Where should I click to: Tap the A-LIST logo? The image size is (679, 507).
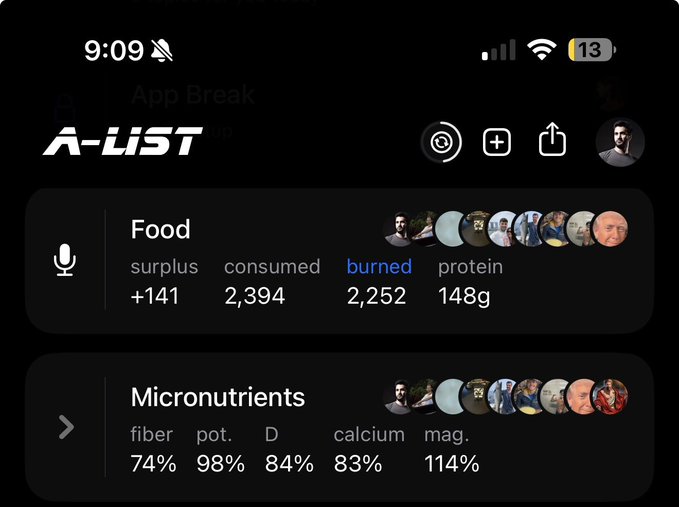[x=123, y=142]
